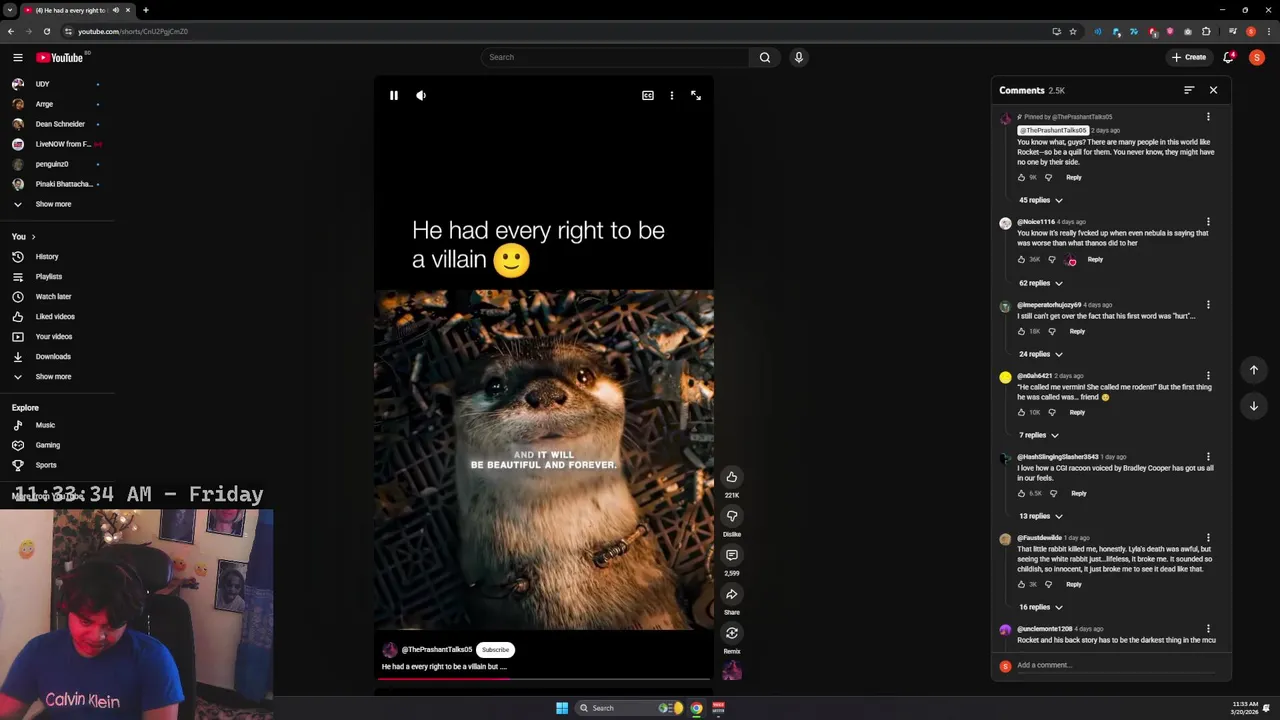This screenshot has height=720, width=1280.
Task: Mute the Short's audio
Action: coord(421,96)
